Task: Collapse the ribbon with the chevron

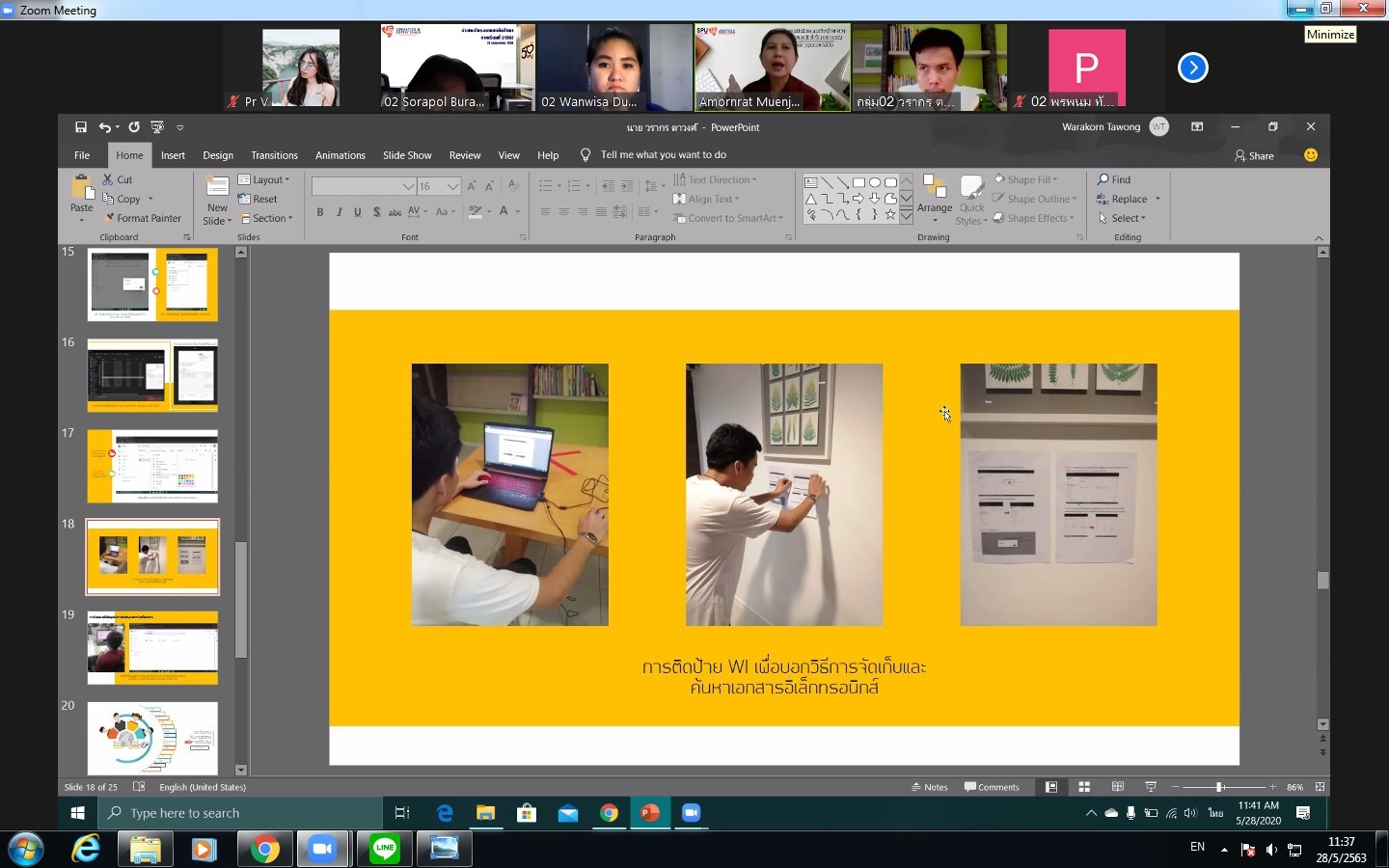Action: [1319, 237]
